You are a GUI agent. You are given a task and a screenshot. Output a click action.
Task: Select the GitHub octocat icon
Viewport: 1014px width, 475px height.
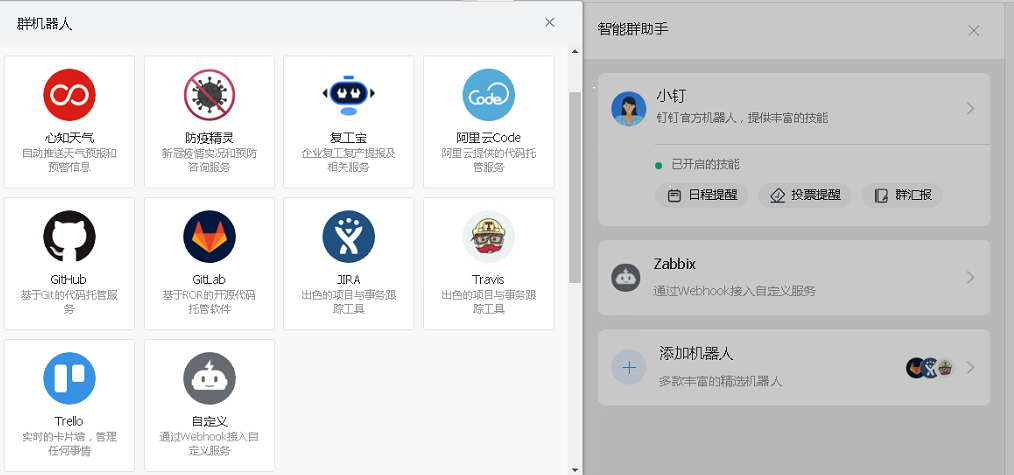tap(69, 237)
